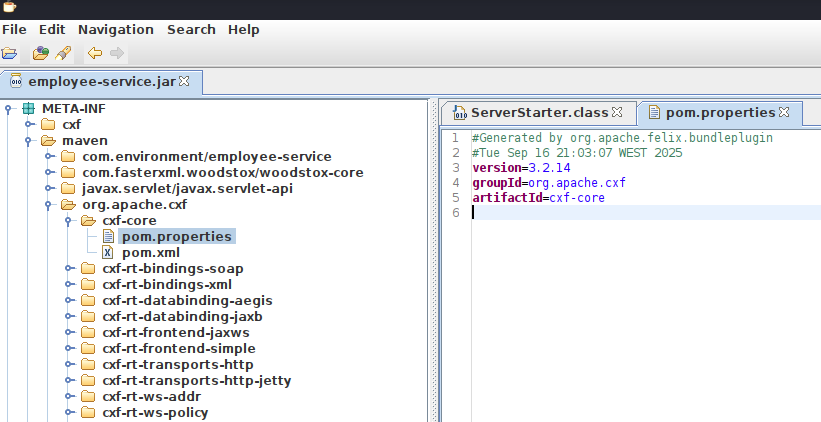
Task: Click the jar icon on employee-service.jar tab
Action: (16, 81)
